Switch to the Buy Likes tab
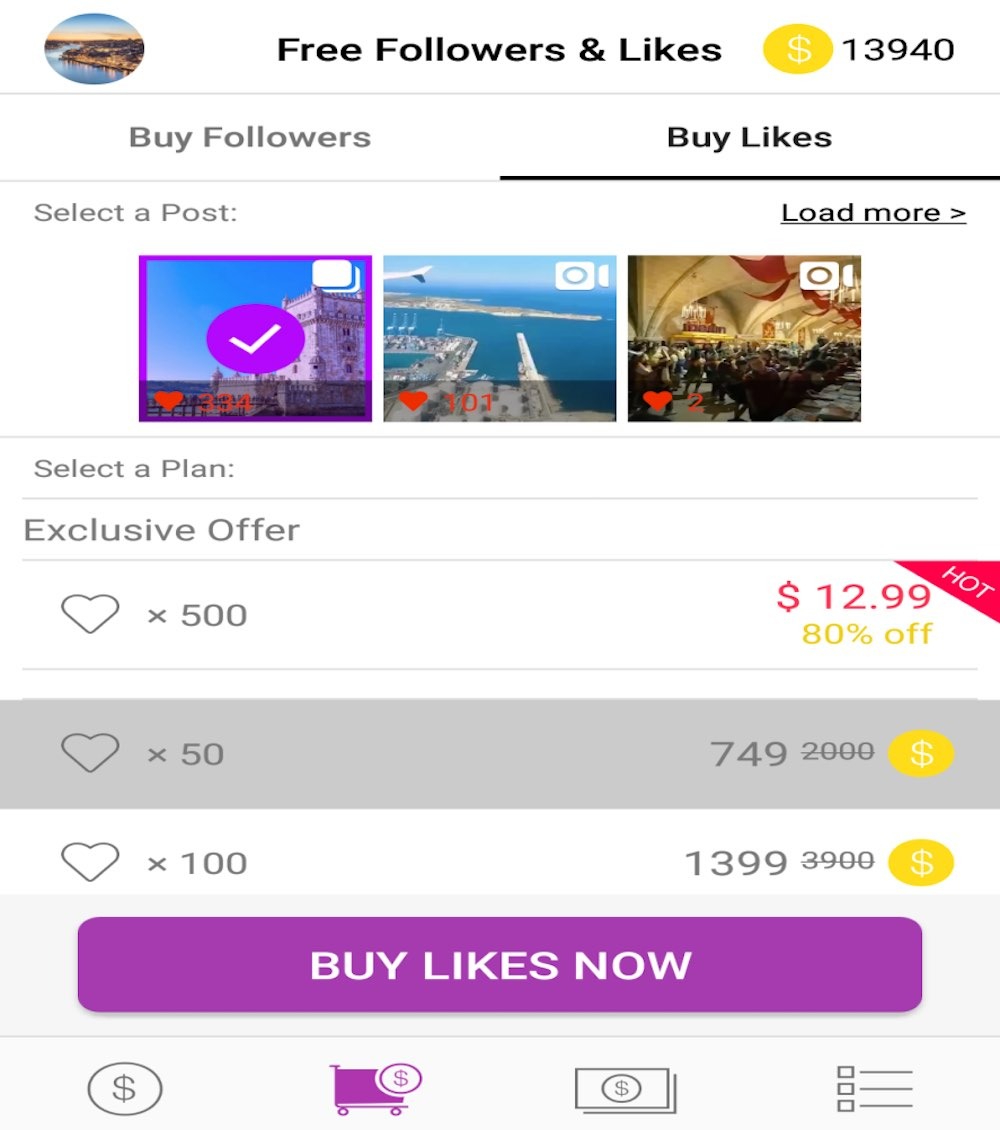This screenshot has height=1130, width=1000. (x=749, y=137)
